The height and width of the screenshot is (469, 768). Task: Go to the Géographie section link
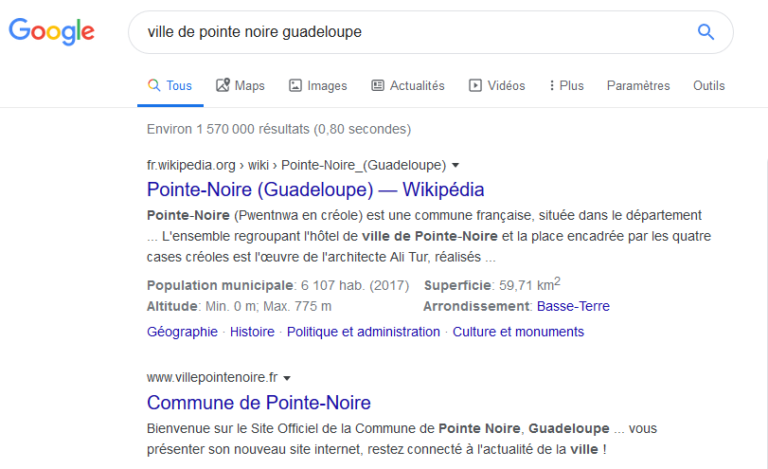182,332
